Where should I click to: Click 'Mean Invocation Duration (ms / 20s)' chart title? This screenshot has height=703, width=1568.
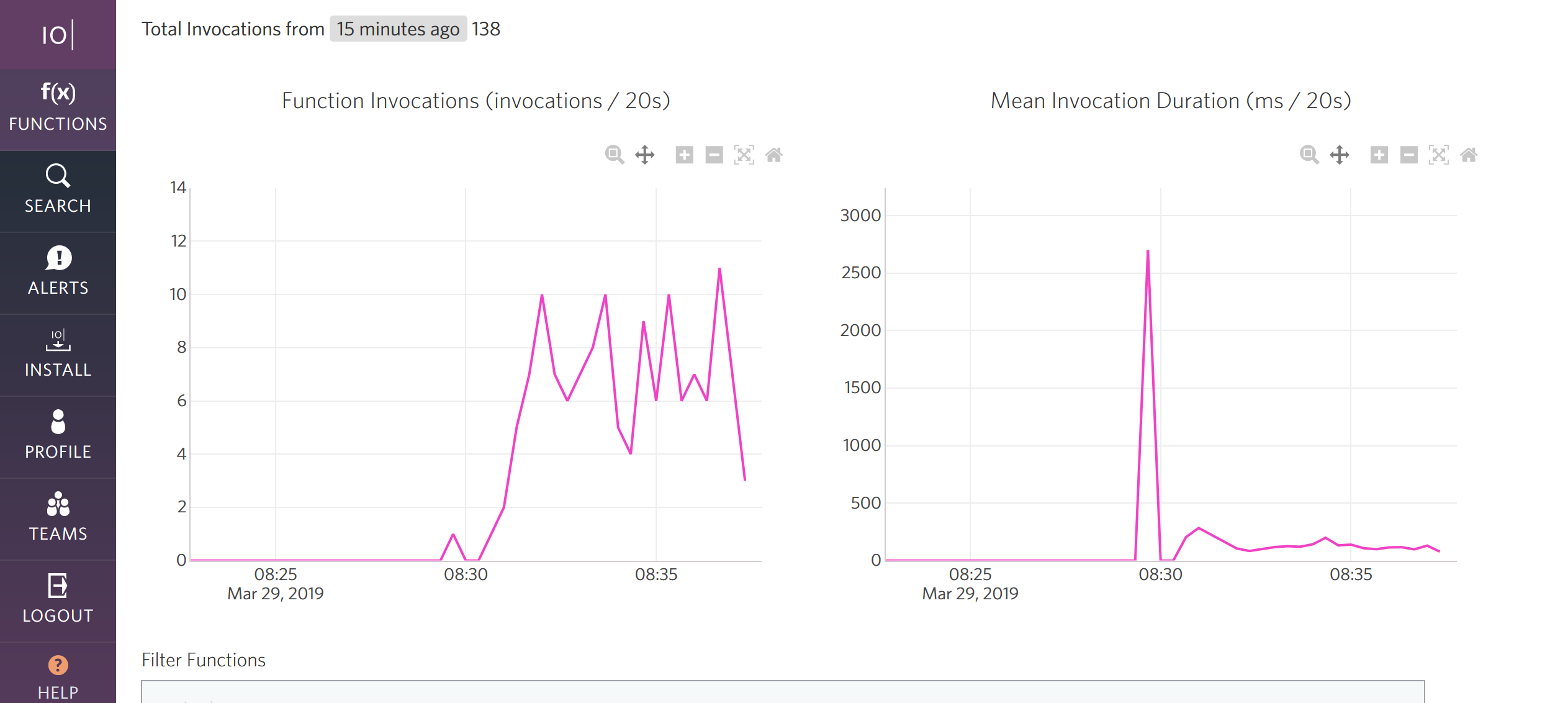click(x=1171, y=101)
